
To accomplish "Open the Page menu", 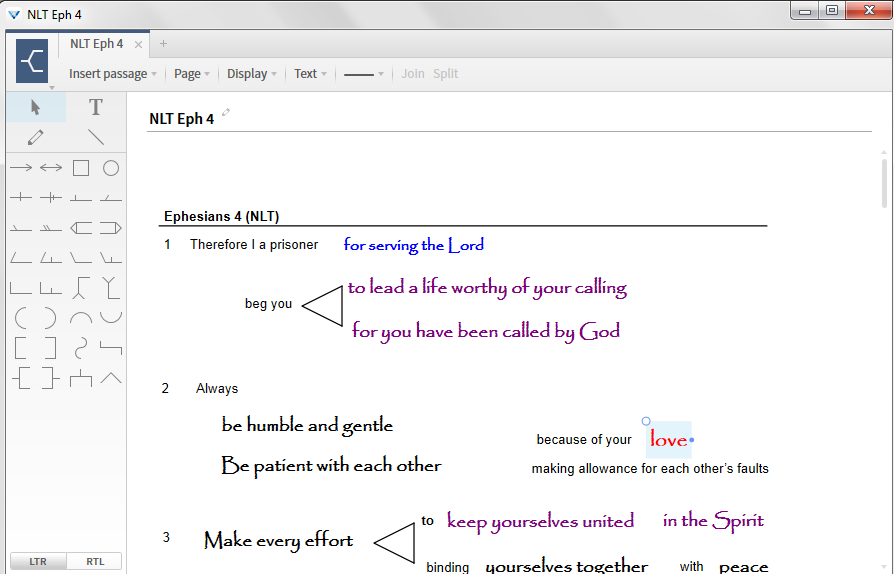I will coord(192,74).
